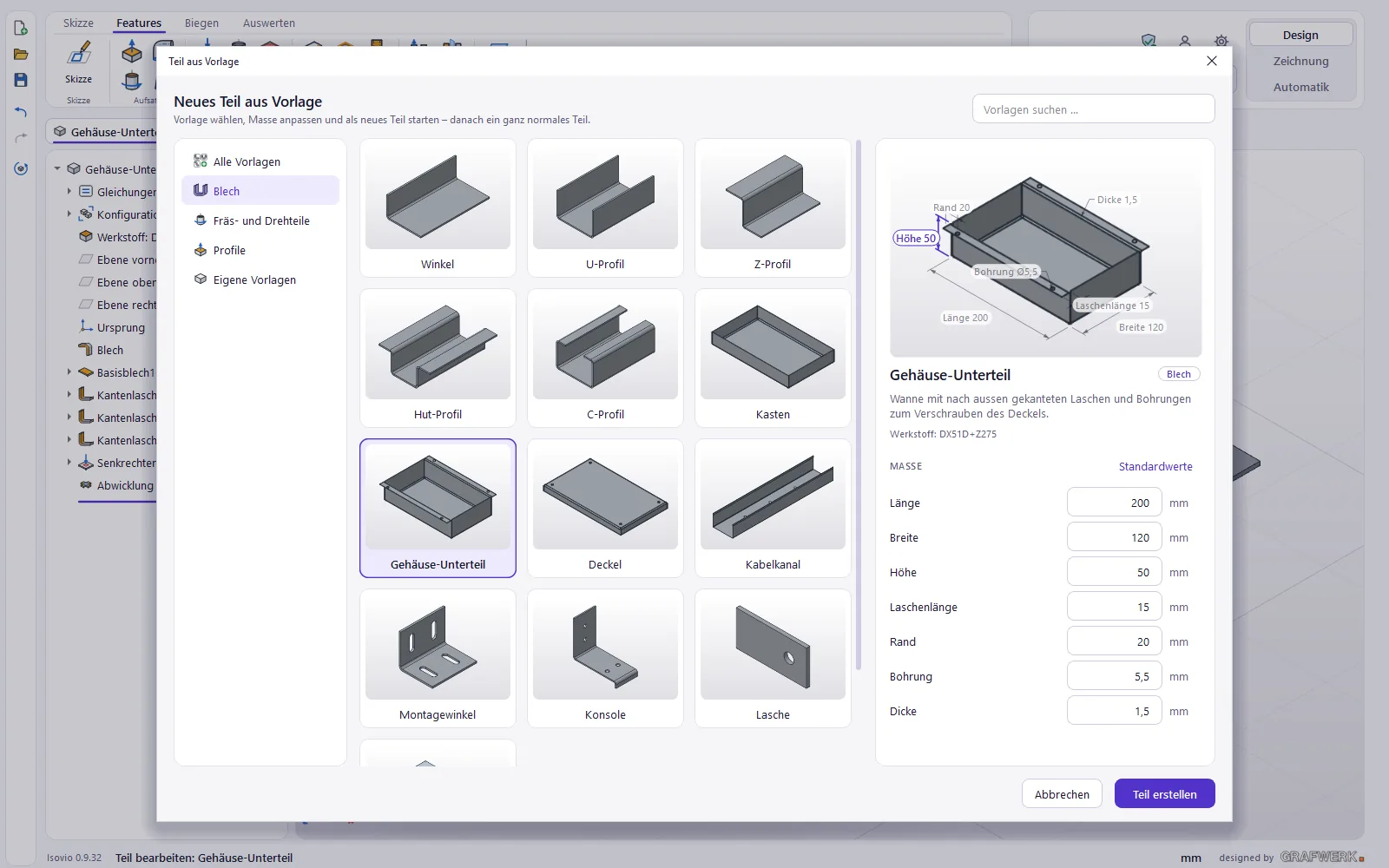This screenshot has width=1389, height=868.
Task: Expand the Senkrechter tree node
Action: pyautogui.click(x=69, y=463)
